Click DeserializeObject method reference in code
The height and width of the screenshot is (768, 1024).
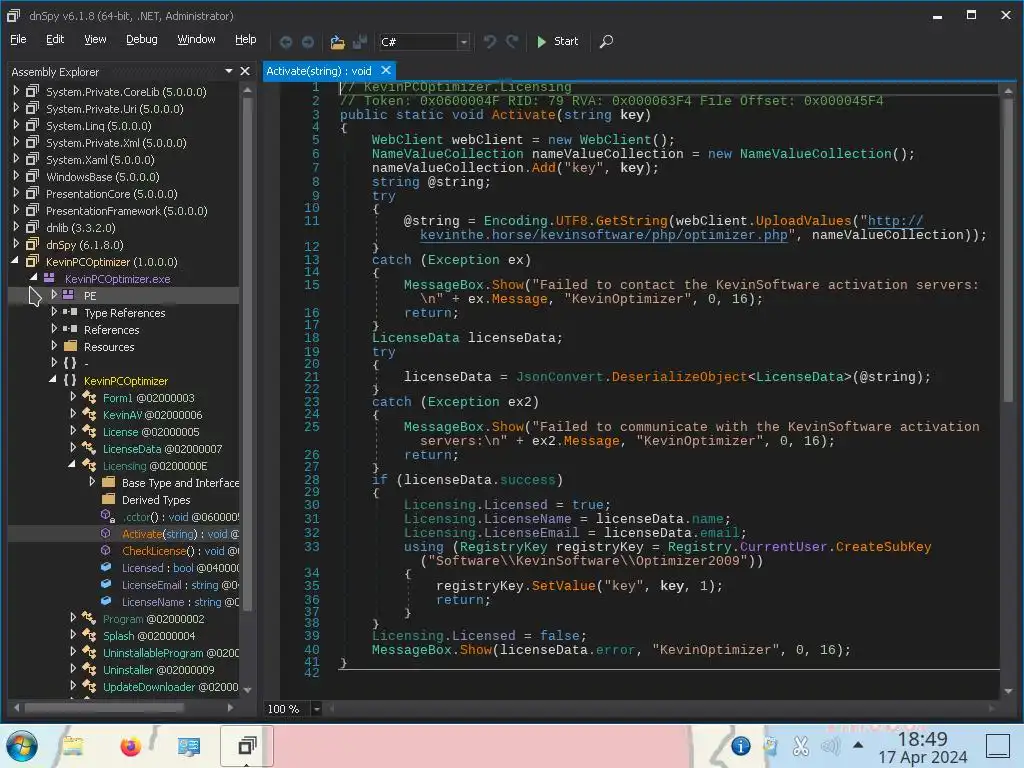pyautogui.click(x=679, y=377)
